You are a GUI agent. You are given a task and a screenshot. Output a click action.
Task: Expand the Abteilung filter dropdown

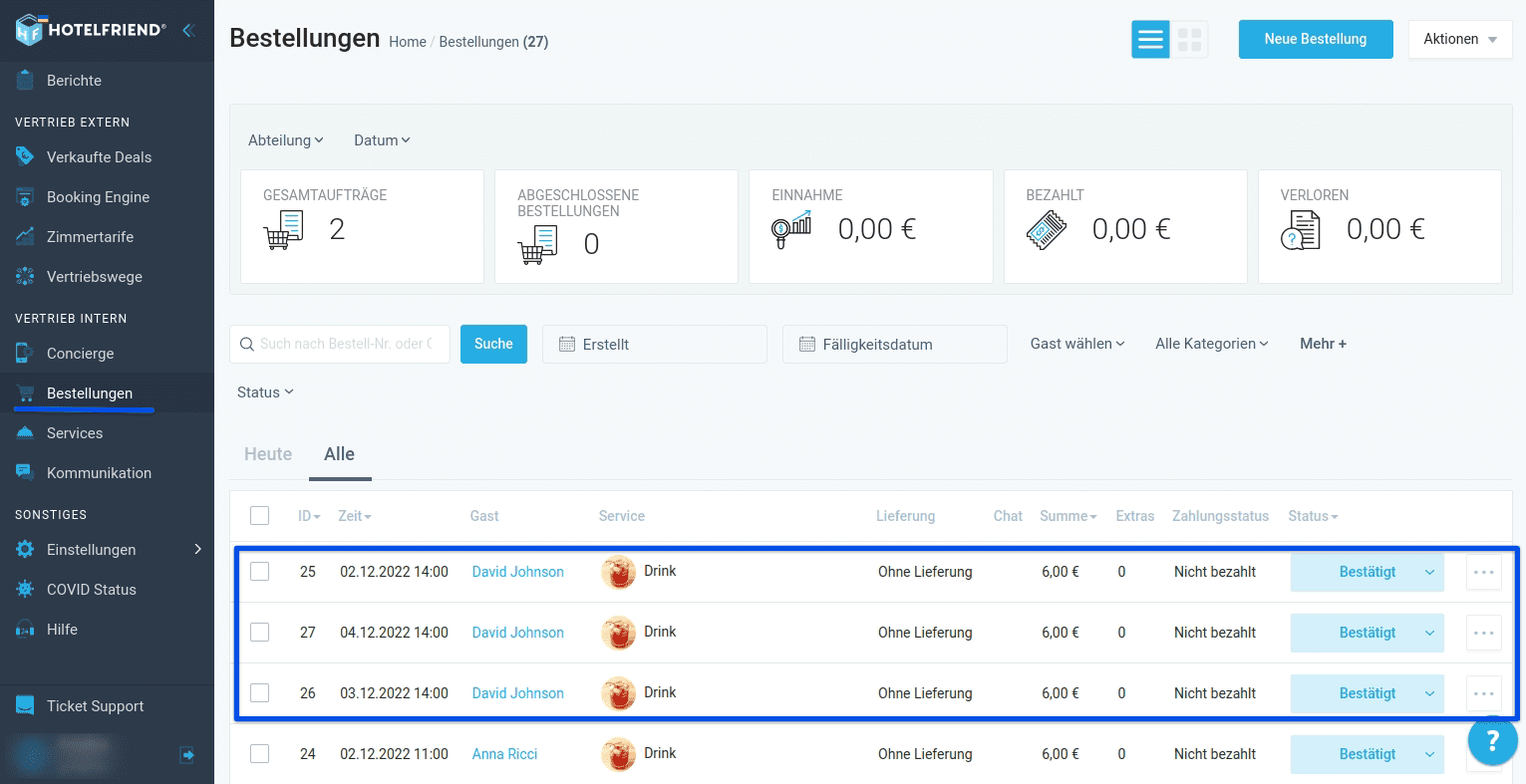[285, 140]
